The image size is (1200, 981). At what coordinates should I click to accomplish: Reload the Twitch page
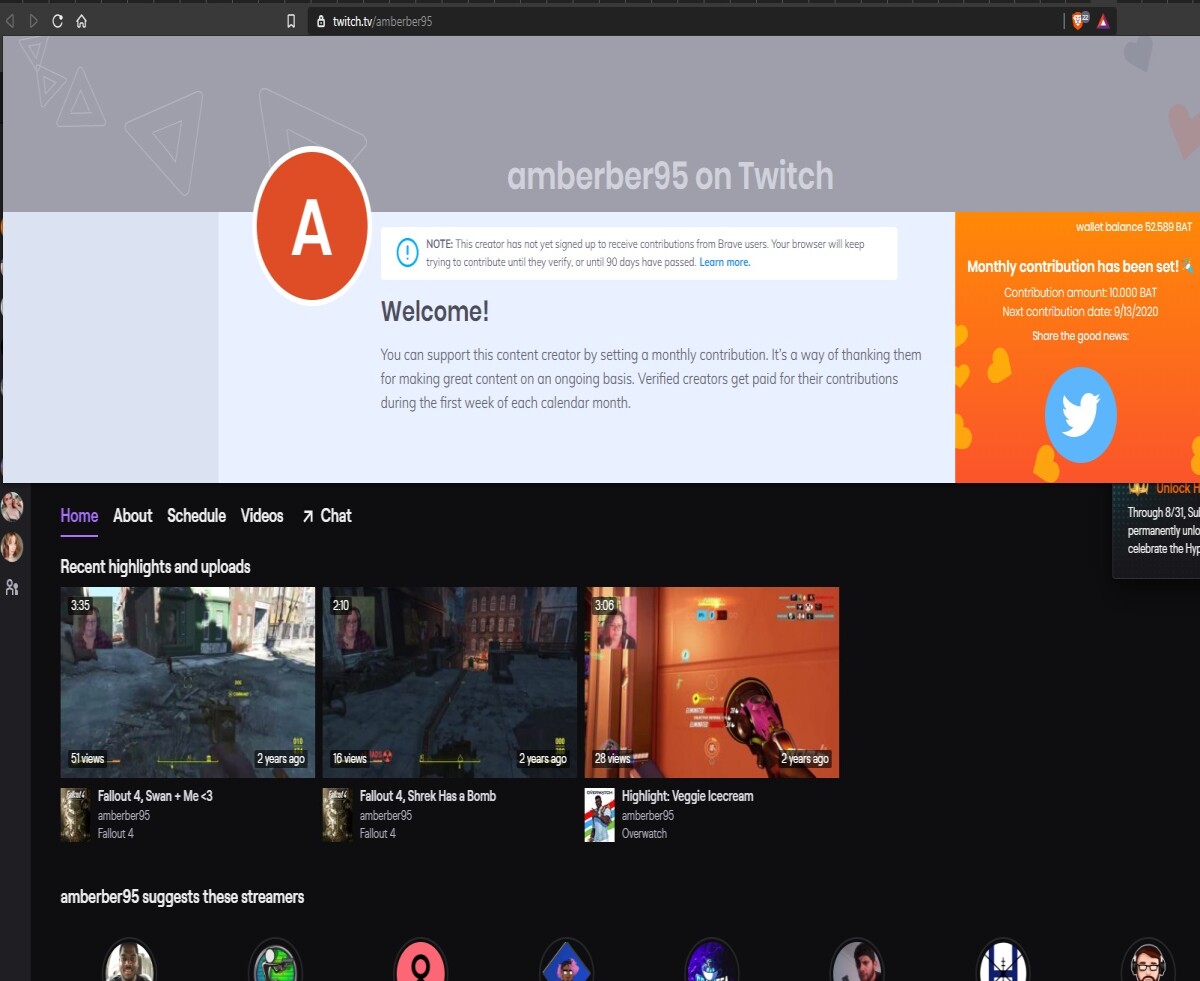[57, 21]
